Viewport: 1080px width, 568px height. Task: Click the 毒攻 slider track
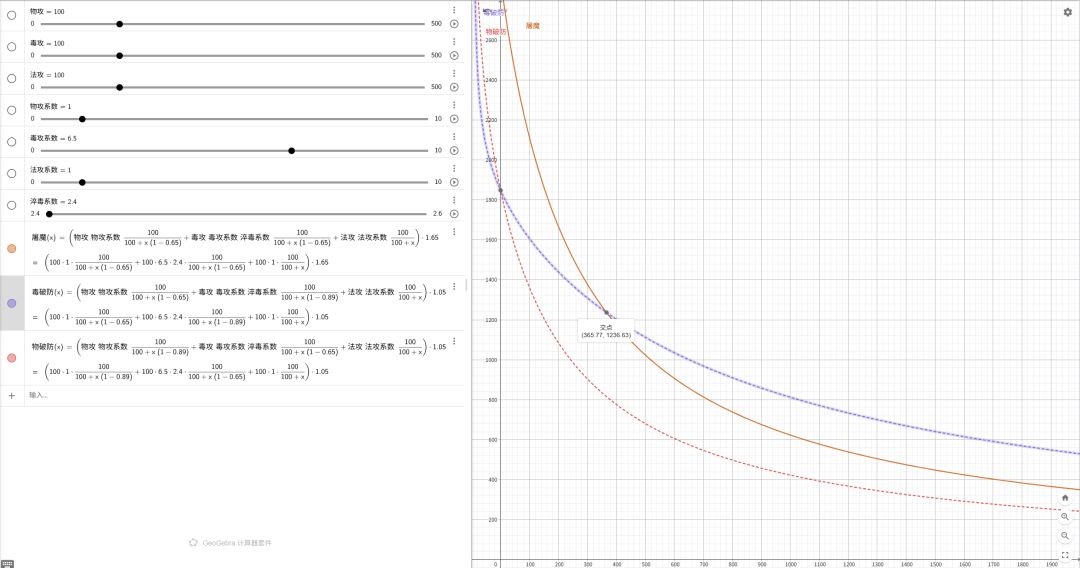click(x=233, y=56)
